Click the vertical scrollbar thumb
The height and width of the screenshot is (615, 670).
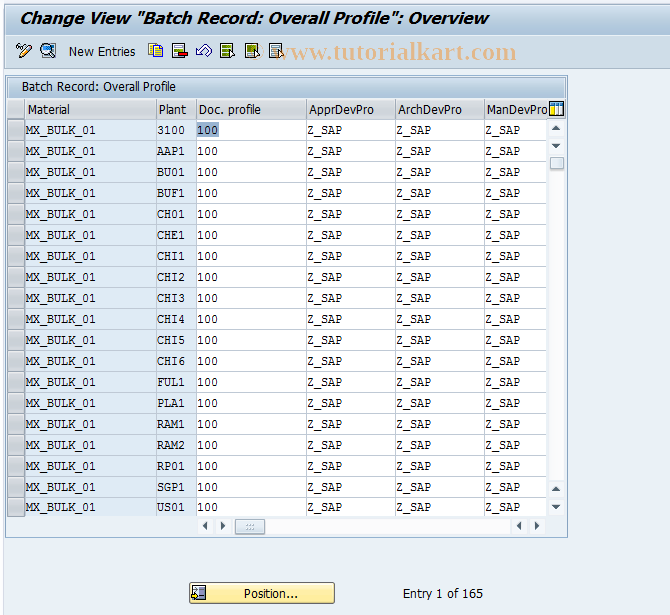pyautogui.click(x=556, y=163)
